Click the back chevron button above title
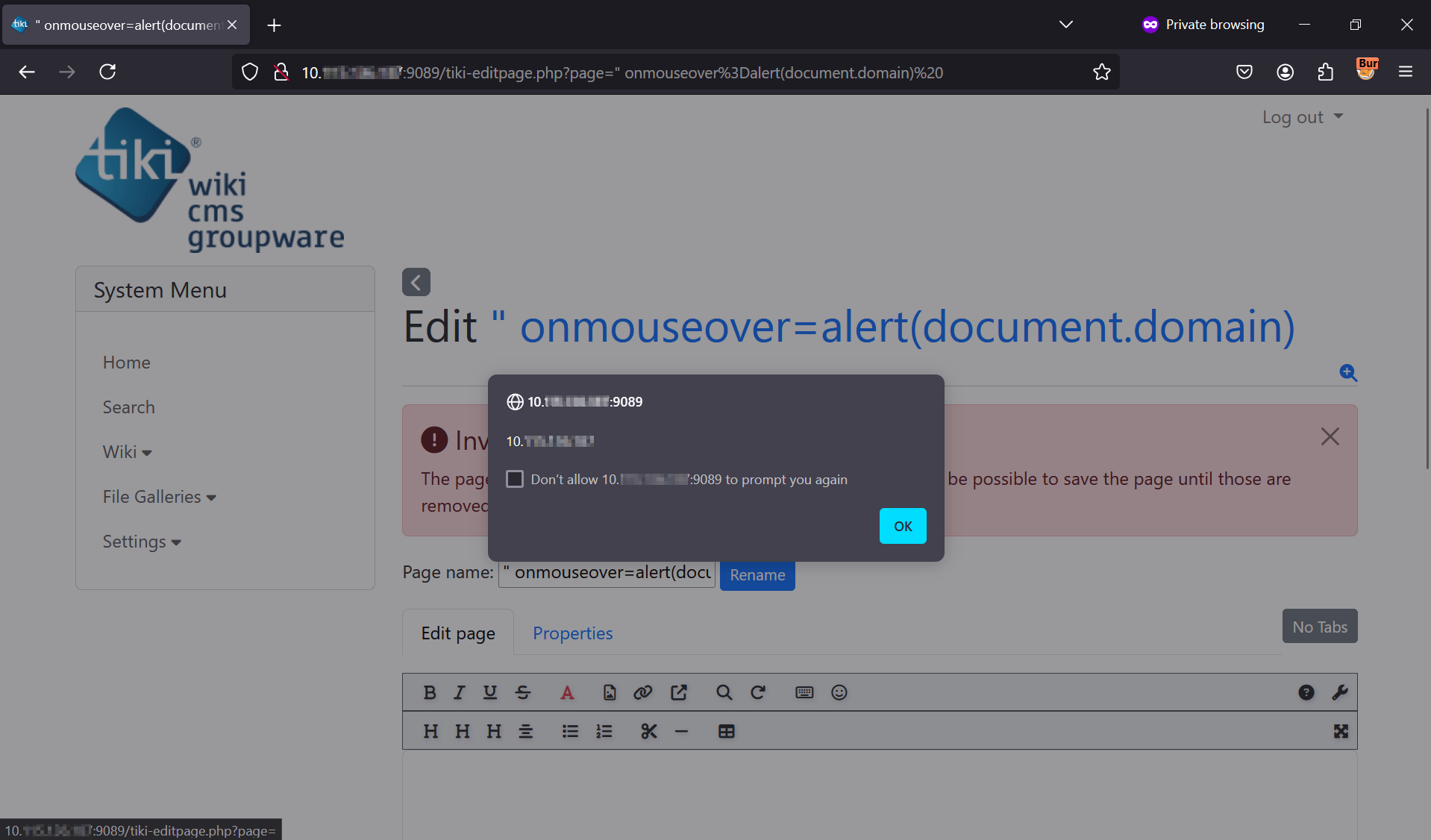The image size is (1431, 840). 416,282
